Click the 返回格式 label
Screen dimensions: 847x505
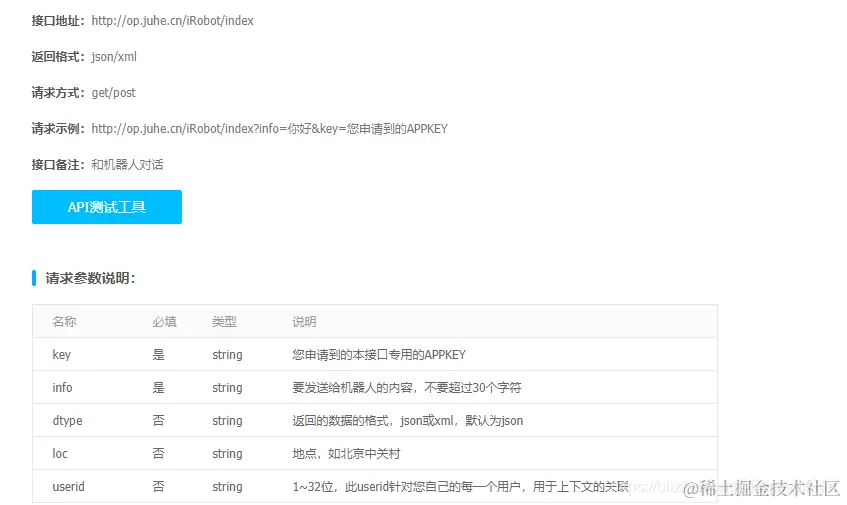pos(58,57)
